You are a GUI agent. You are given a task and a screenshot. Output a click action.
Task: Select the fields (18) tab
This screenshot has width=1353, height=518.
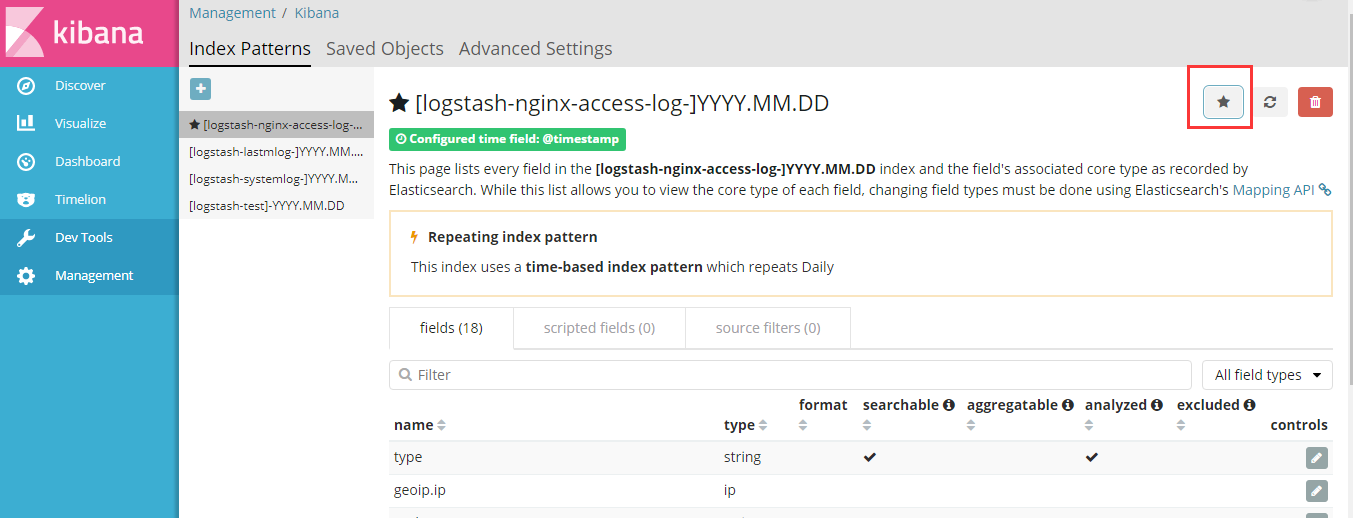pos(451,328)
